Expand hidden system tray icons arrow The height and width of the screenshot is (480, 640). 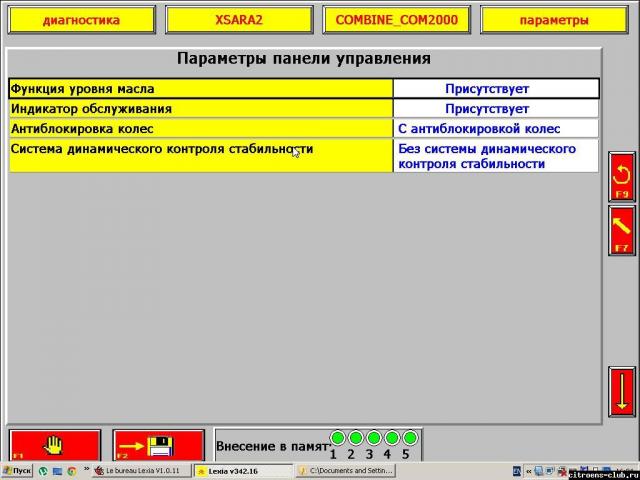[x=529, y=471]
